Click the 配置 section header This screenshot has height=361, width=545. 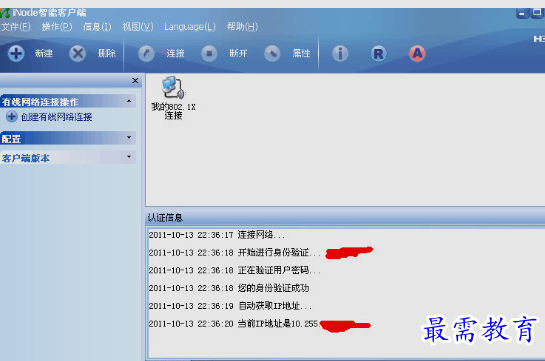point(68,138)
